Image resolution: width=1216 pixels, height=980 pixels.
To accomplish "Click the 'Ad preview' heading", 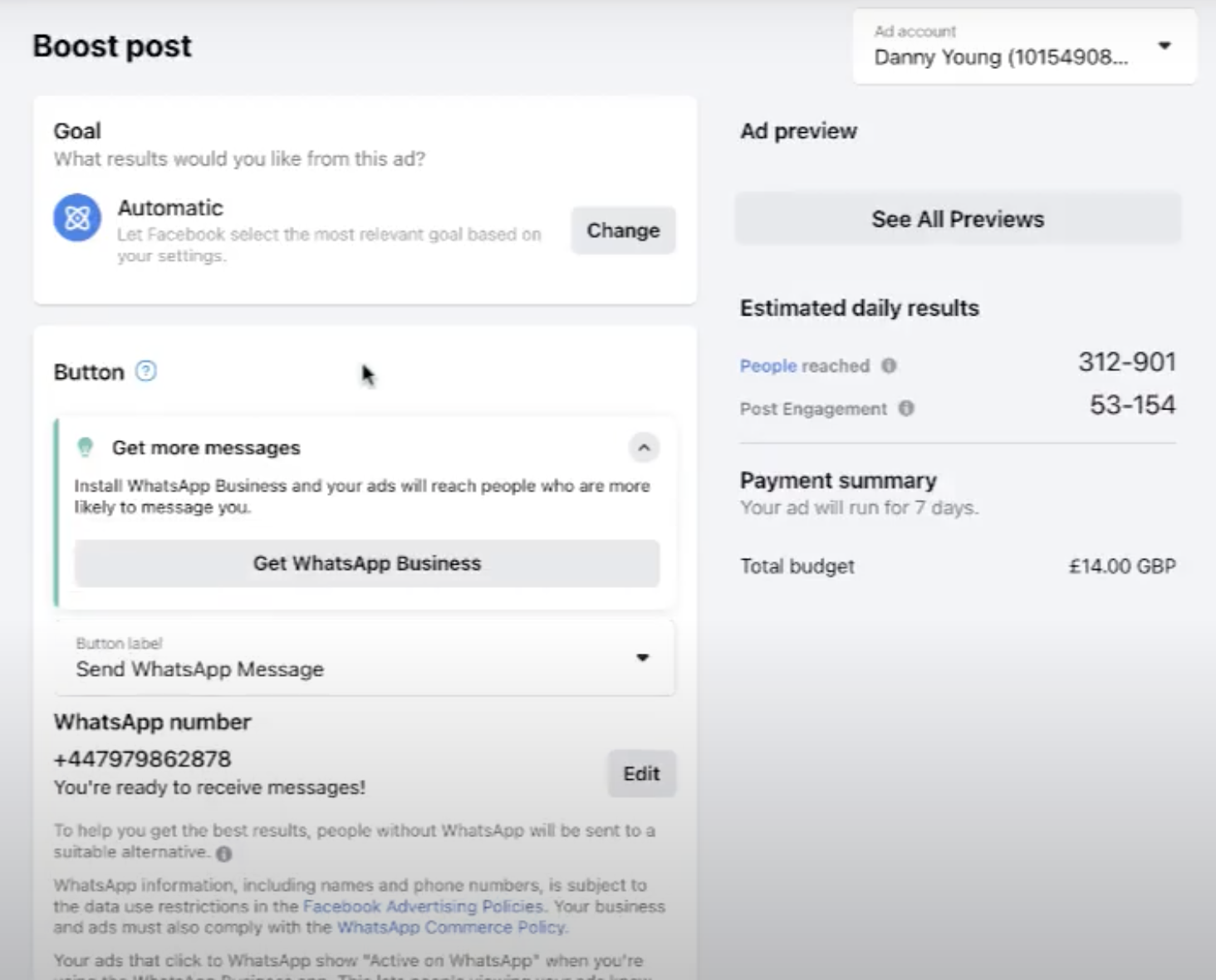I will 798,131.
